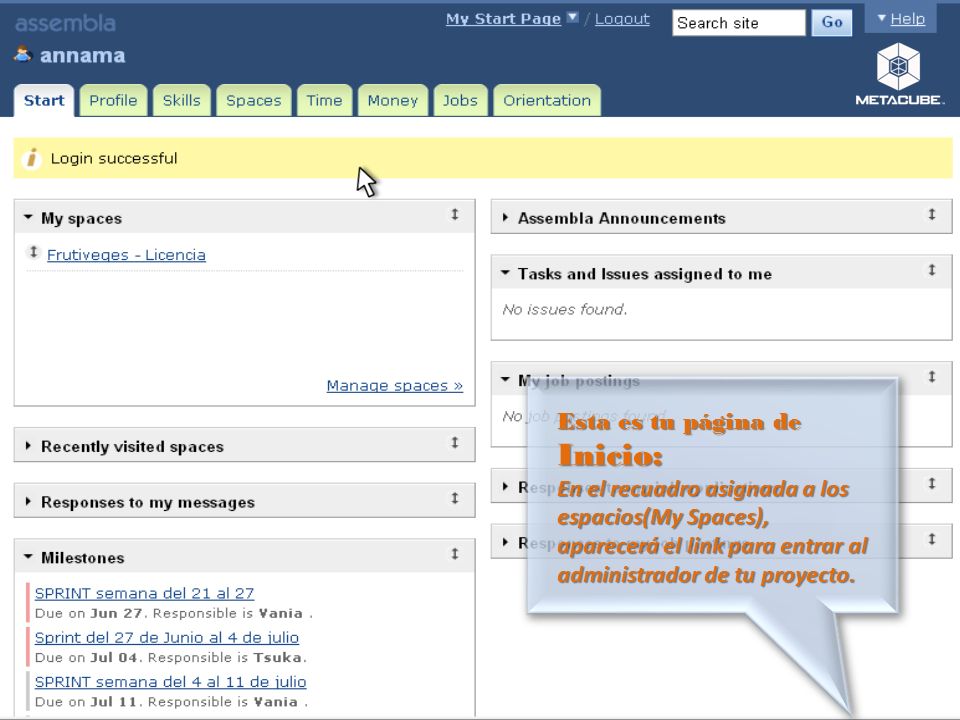Collapse the My job postings panel
This screenshot has width=960, height=720.
[x=505, y=379]
